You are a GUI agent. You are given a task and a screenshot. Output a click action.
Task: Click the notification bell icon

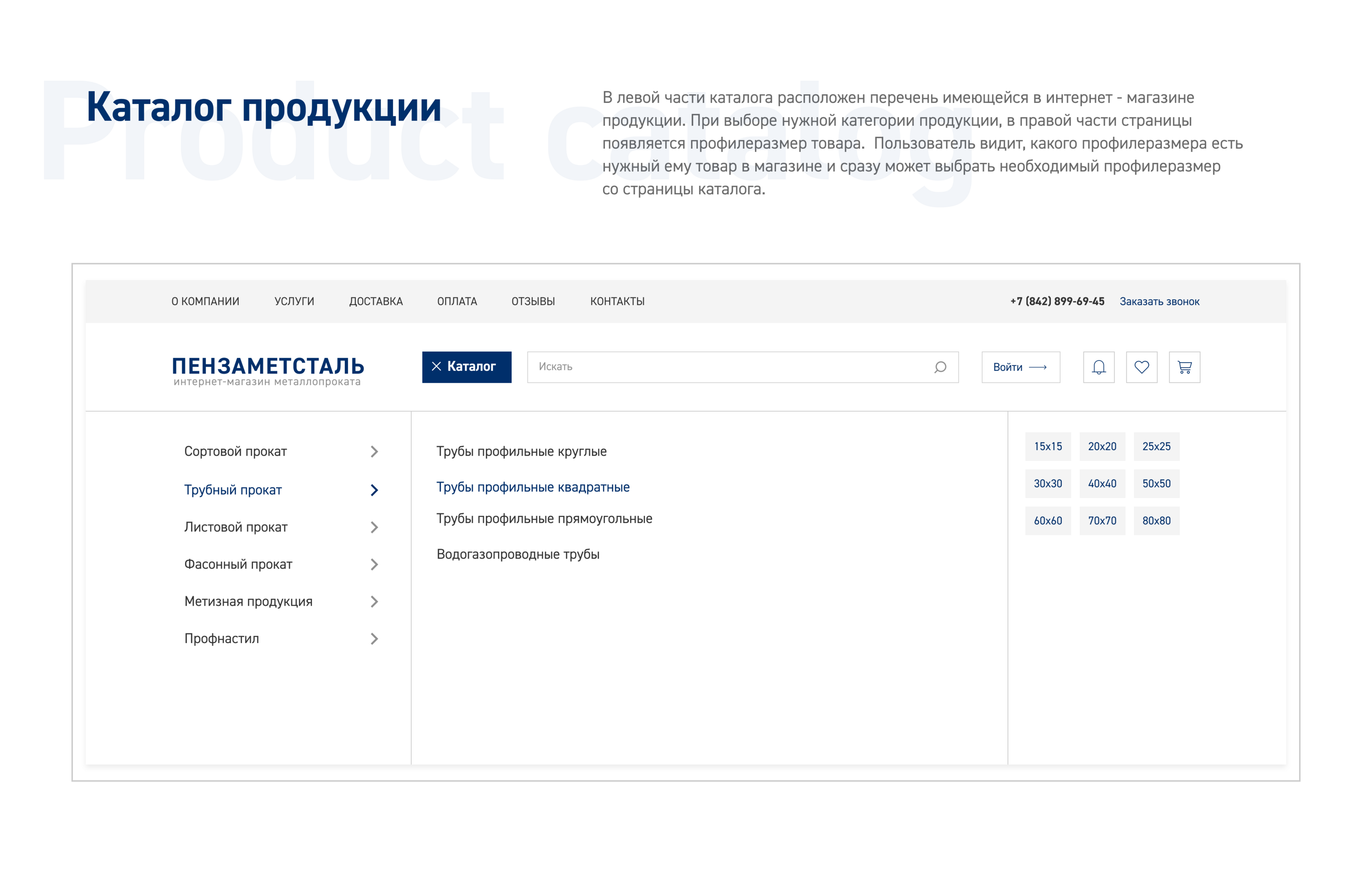click(x=1098, y=367)
